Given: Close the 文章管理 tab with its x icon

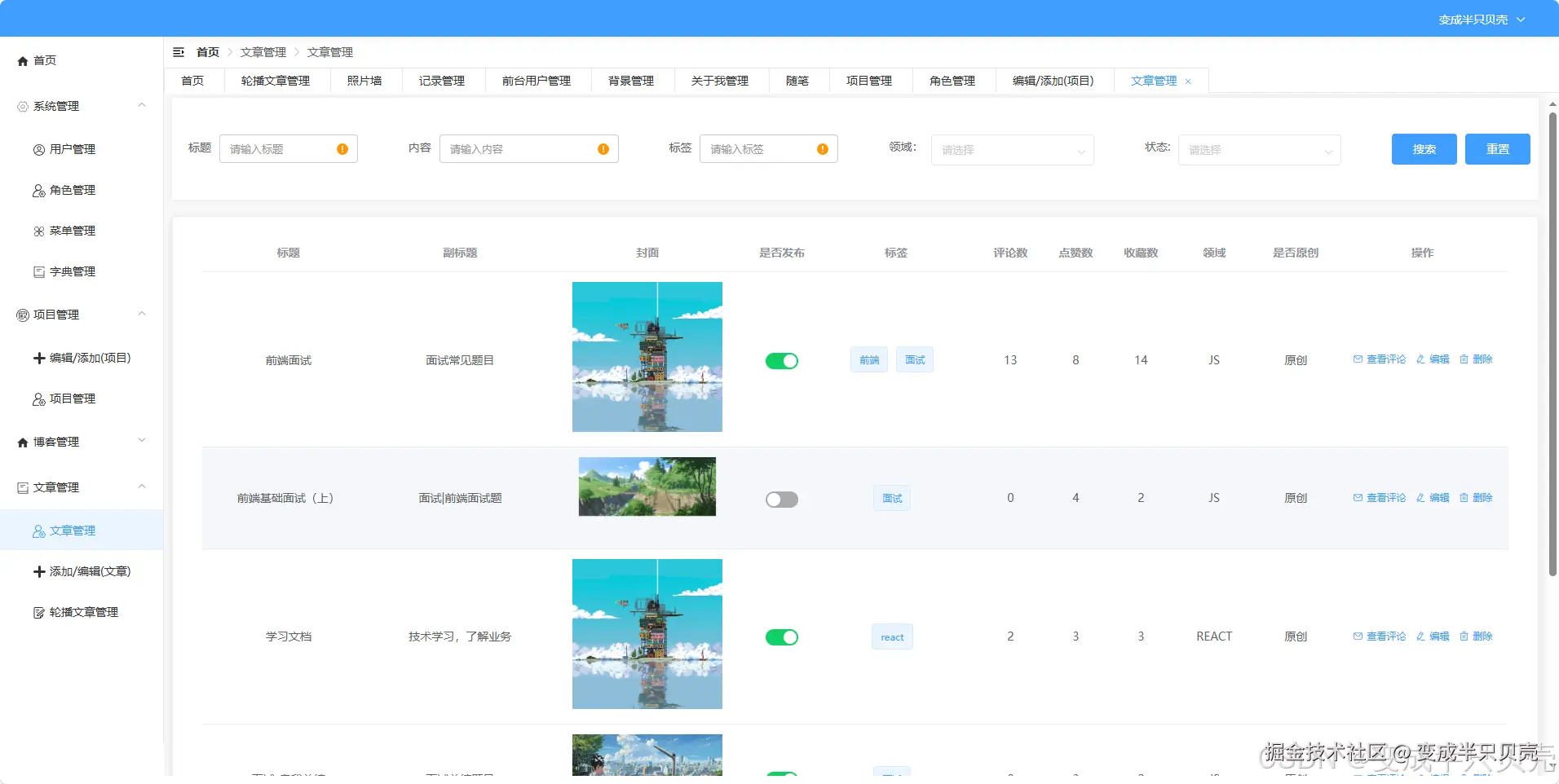Looking at the screenshot, I should 1188,81.
